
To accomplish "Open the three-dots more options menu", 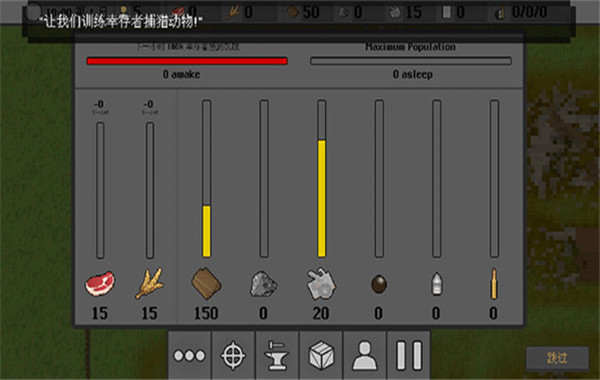I will (x=189, y=356).
